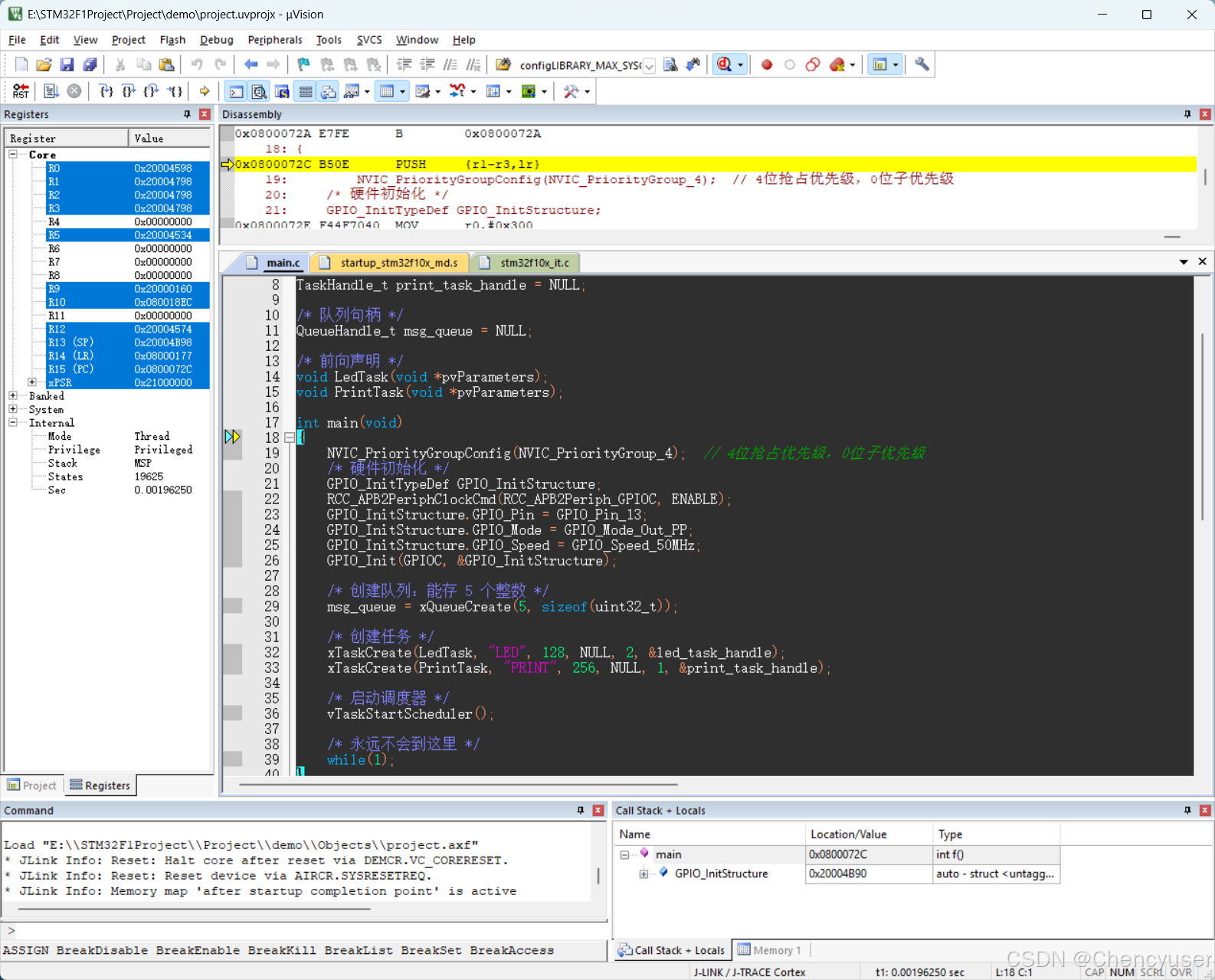1215x980 pixels.
Task: Click the Paste clipboard icon
Action: 166,65
